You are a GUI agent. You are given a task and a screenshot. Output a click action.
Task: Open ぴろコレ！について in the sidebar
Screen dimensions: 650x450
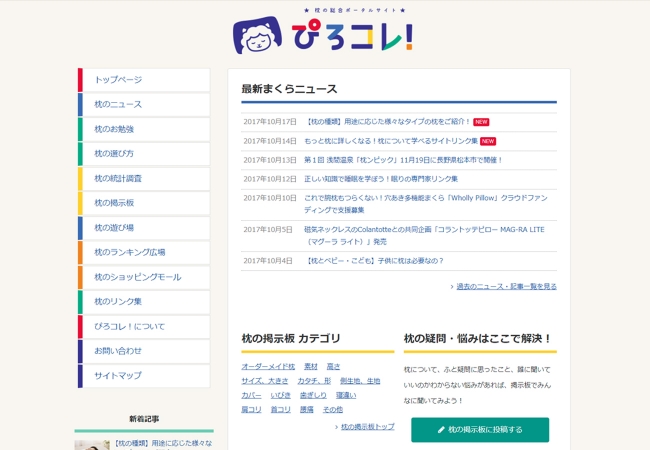tap(144, 327)
